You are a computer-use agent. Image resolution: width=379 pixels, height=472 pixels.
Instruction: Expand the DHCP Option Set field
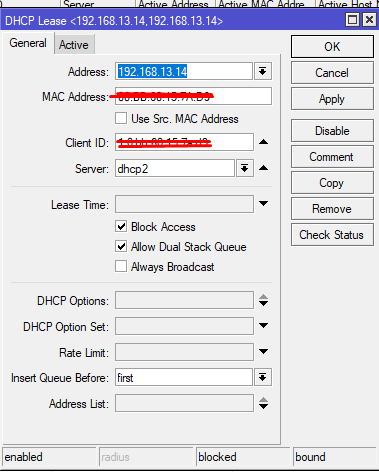click(263, 326)
